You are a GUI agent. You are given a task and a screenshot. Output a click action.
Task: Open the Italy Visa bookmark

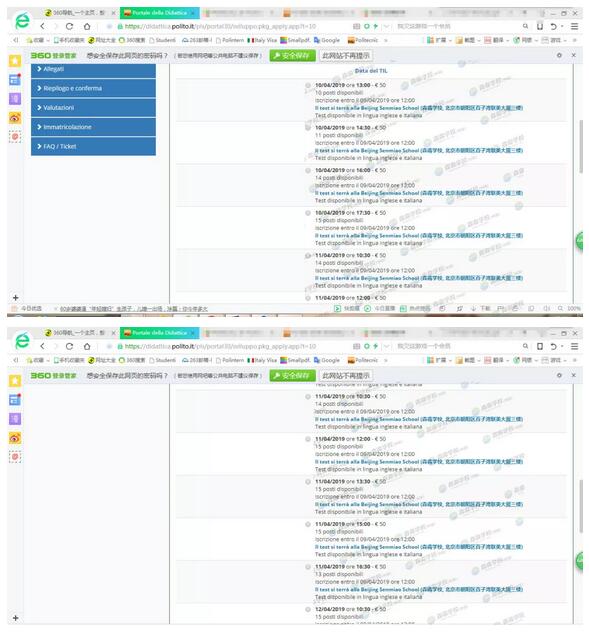coord(262,40)
